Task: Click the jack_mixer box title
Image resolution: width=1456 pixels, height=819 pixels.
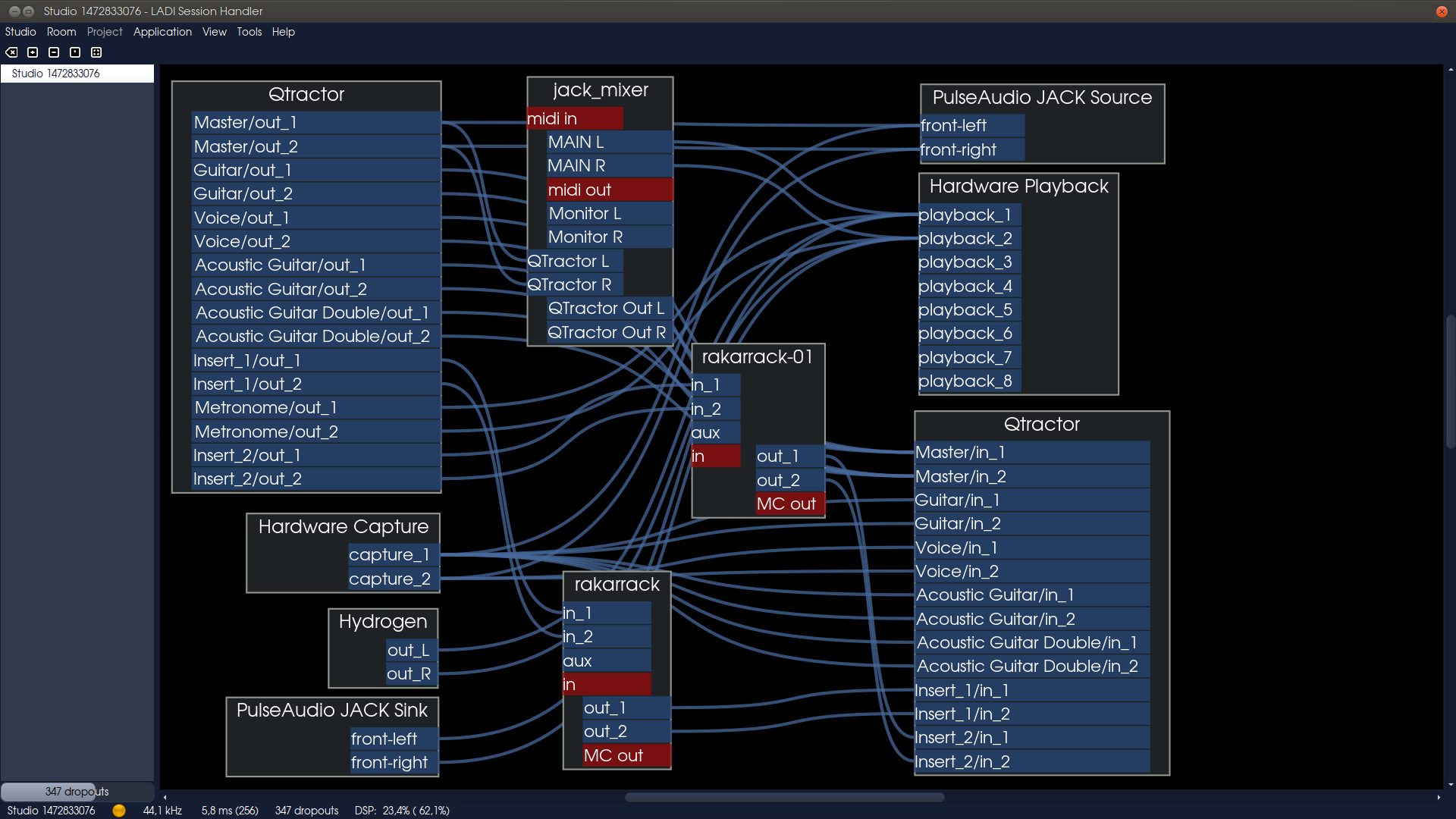Action: 601,90
